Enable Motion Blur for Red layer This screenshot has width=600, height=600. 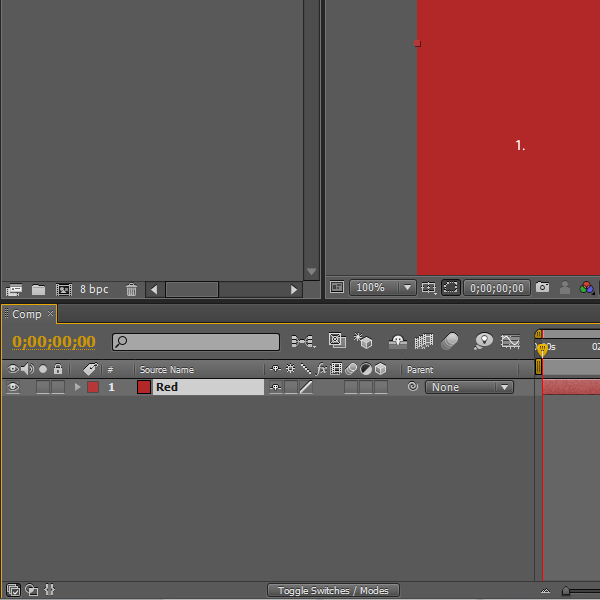click(x=351, y=387)
